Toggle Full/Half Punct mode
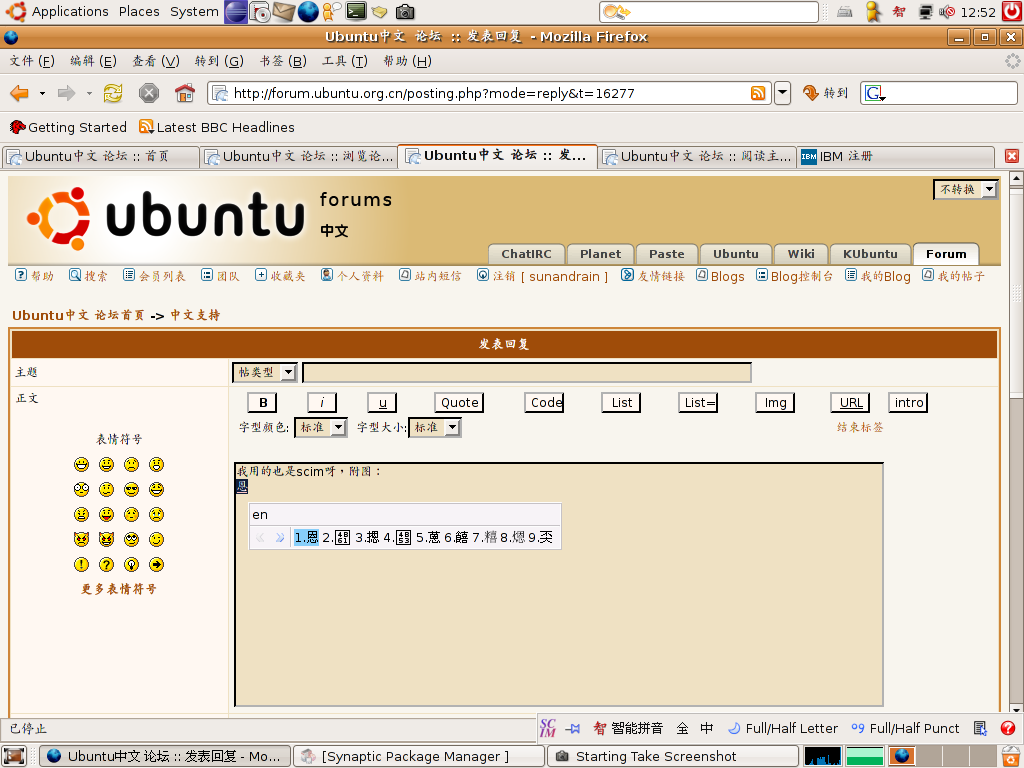Image resolution: width=1024 pixels, height=768 pixels. (x=905, y=728)
